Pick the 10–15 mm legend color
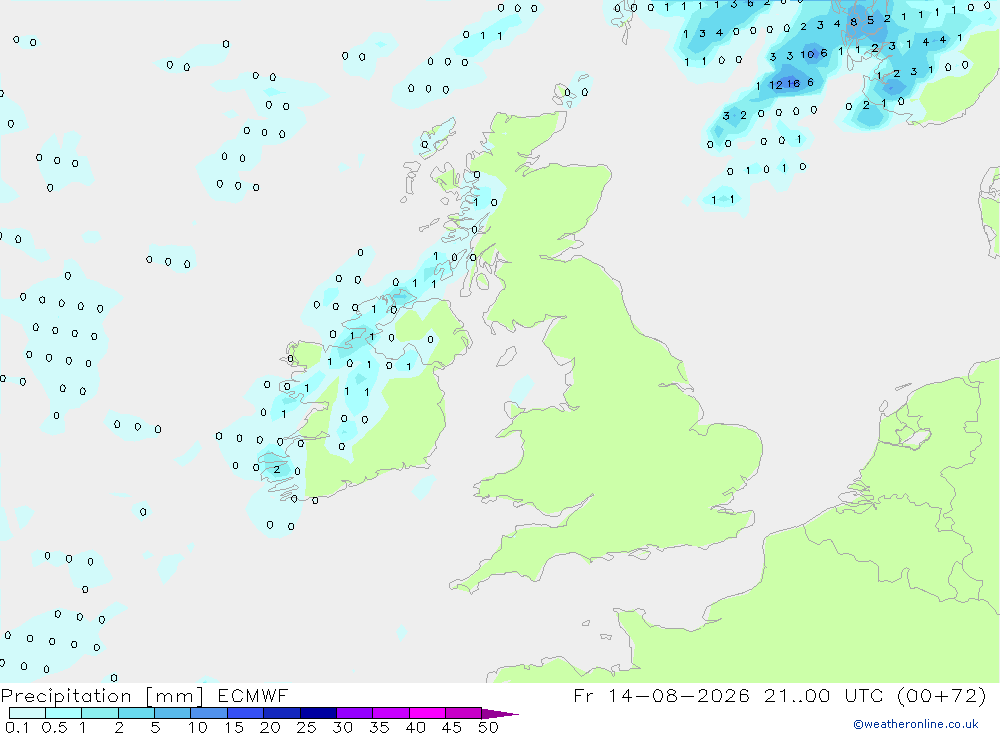 [x=209, y=713]
